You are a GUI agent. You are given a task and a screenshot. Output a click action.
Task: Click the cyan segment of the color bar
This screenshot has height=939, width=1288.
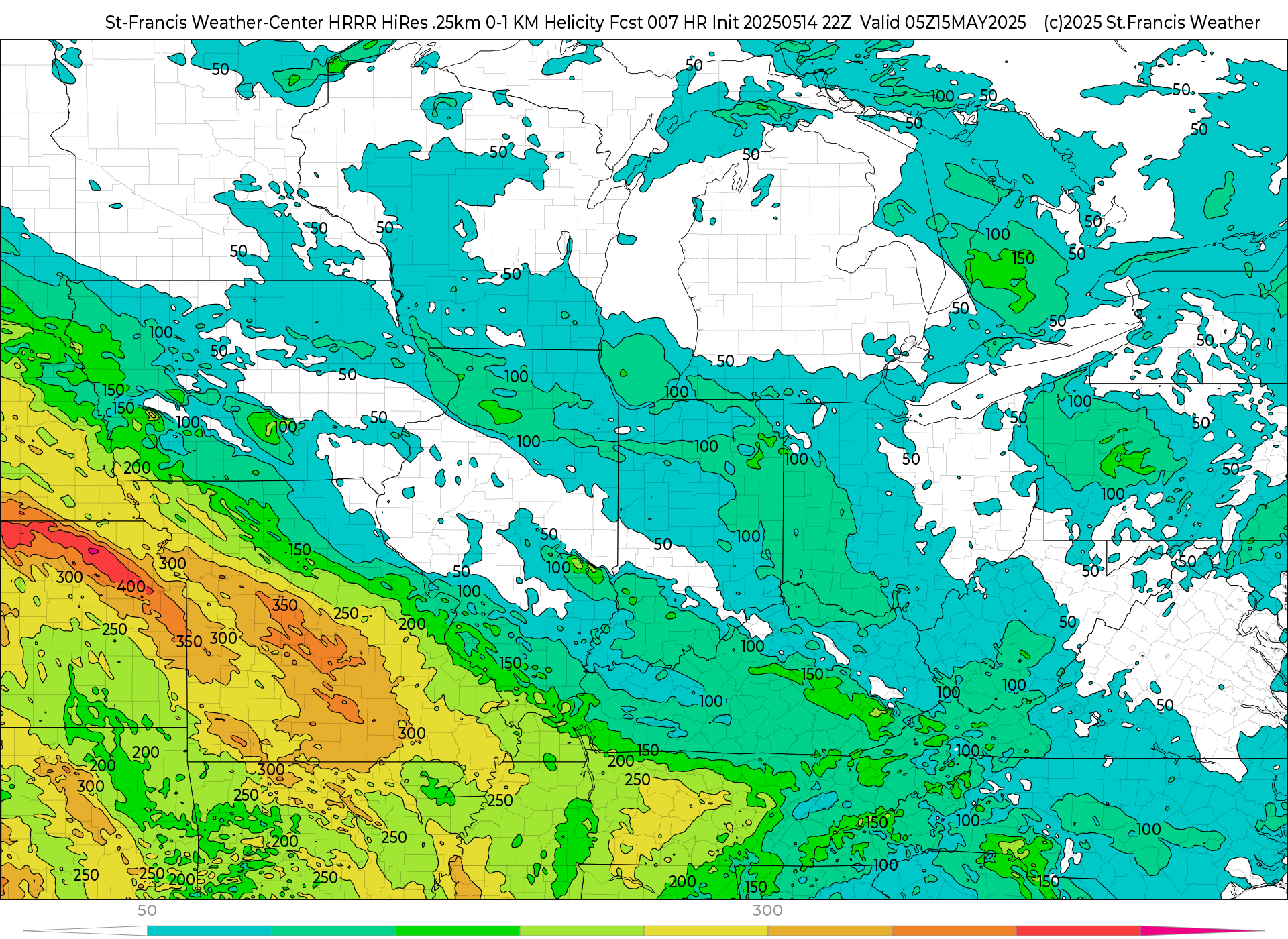[209, 931]
